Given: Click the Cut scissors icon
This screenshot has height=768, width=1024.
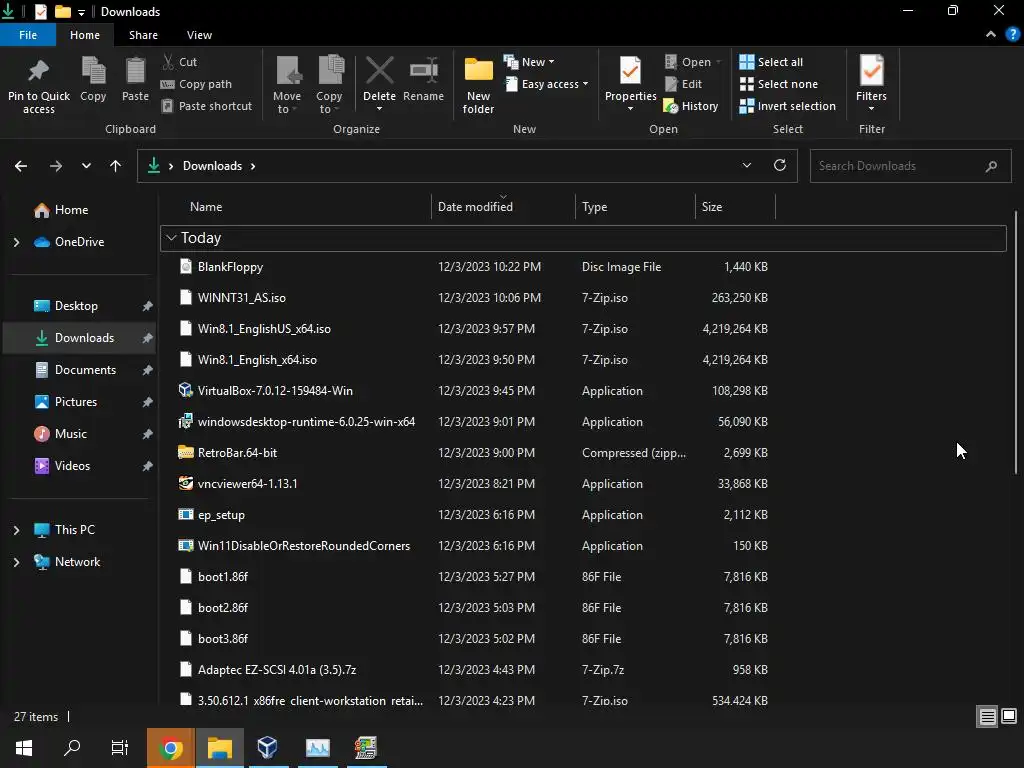Looking at the screenshot, I should (168, 62).
